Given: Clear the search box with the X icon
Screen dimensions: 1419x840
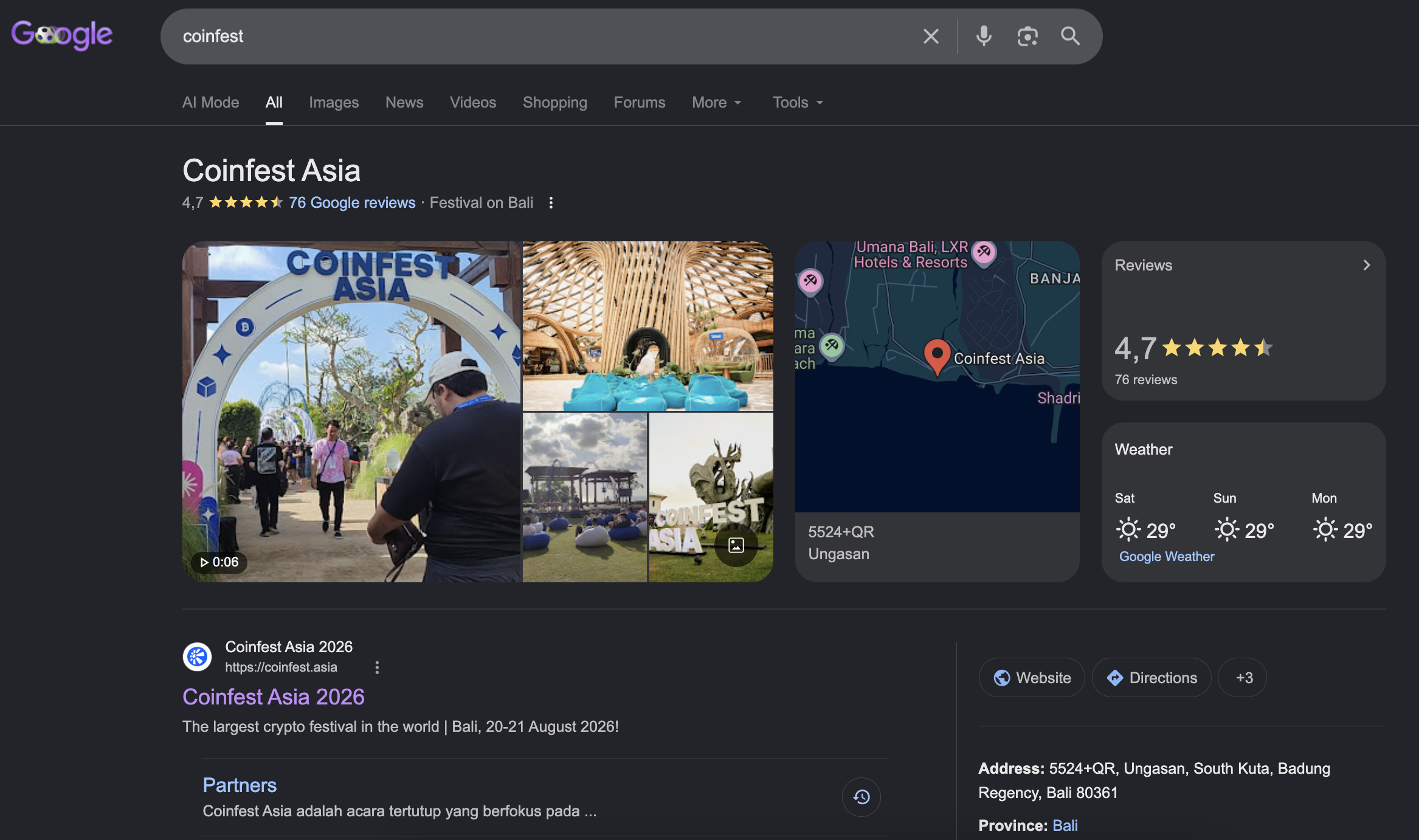Looking at the screenshot, I should [931, 36].
